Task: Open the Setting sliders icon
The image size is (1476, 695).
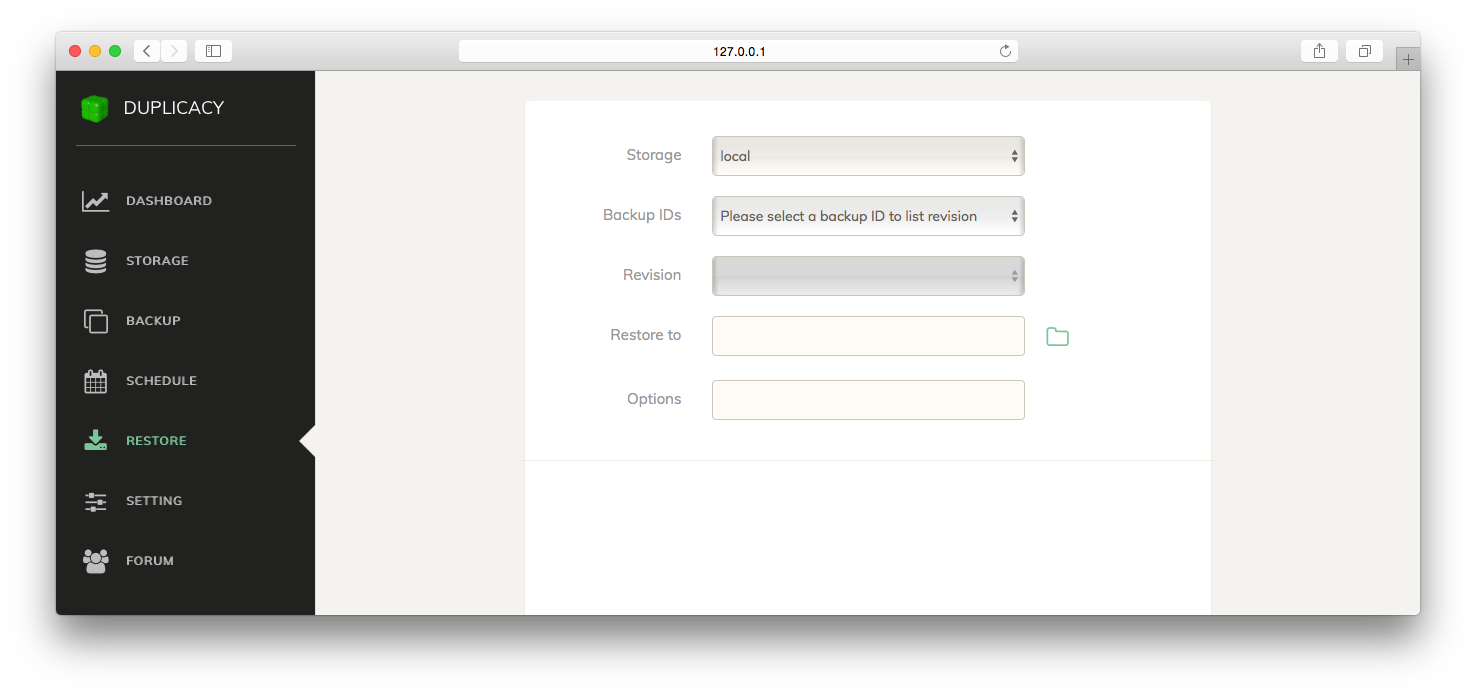Action: coord(96,501)
